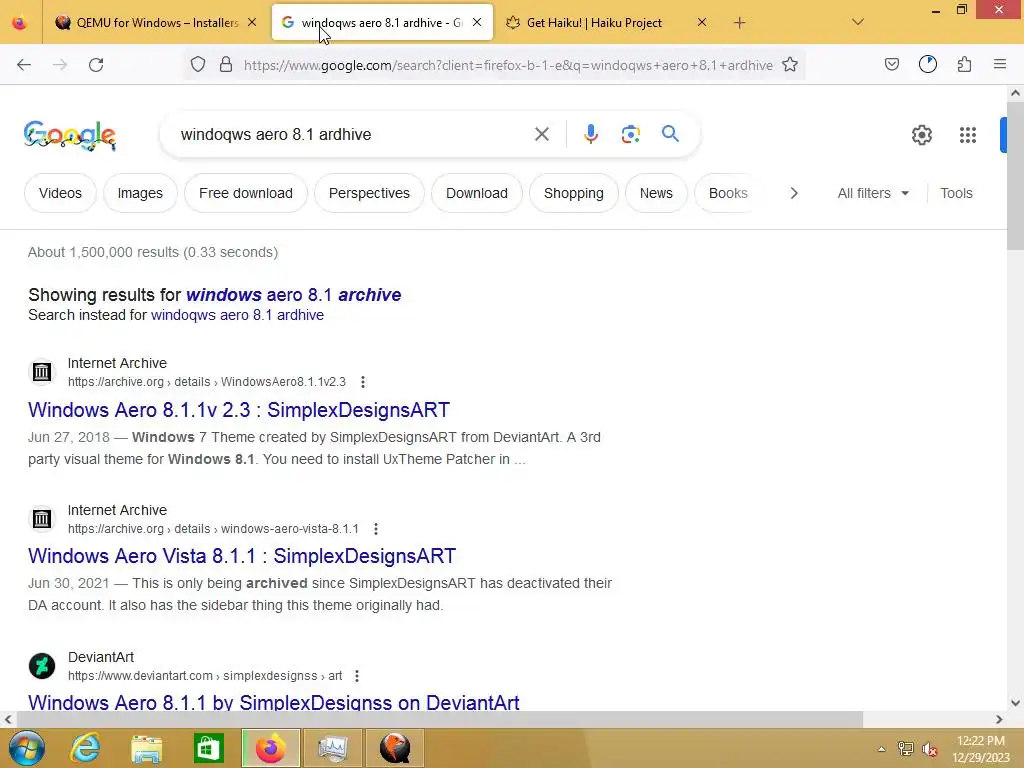The height and width of the screenshot is (768, 1024).
Task: Reload the current Google search page
Action: click(x=96, y=65)
